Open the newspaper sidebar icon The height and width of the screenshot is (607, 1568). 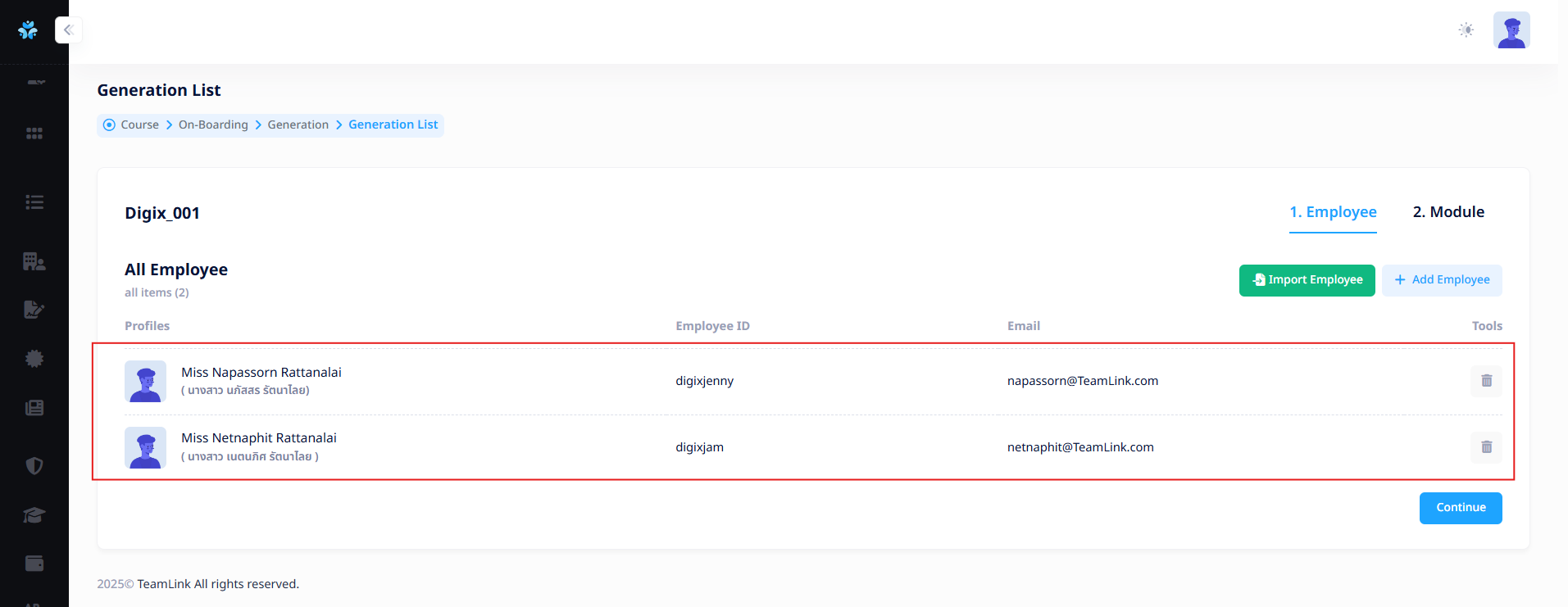point(34,408)
